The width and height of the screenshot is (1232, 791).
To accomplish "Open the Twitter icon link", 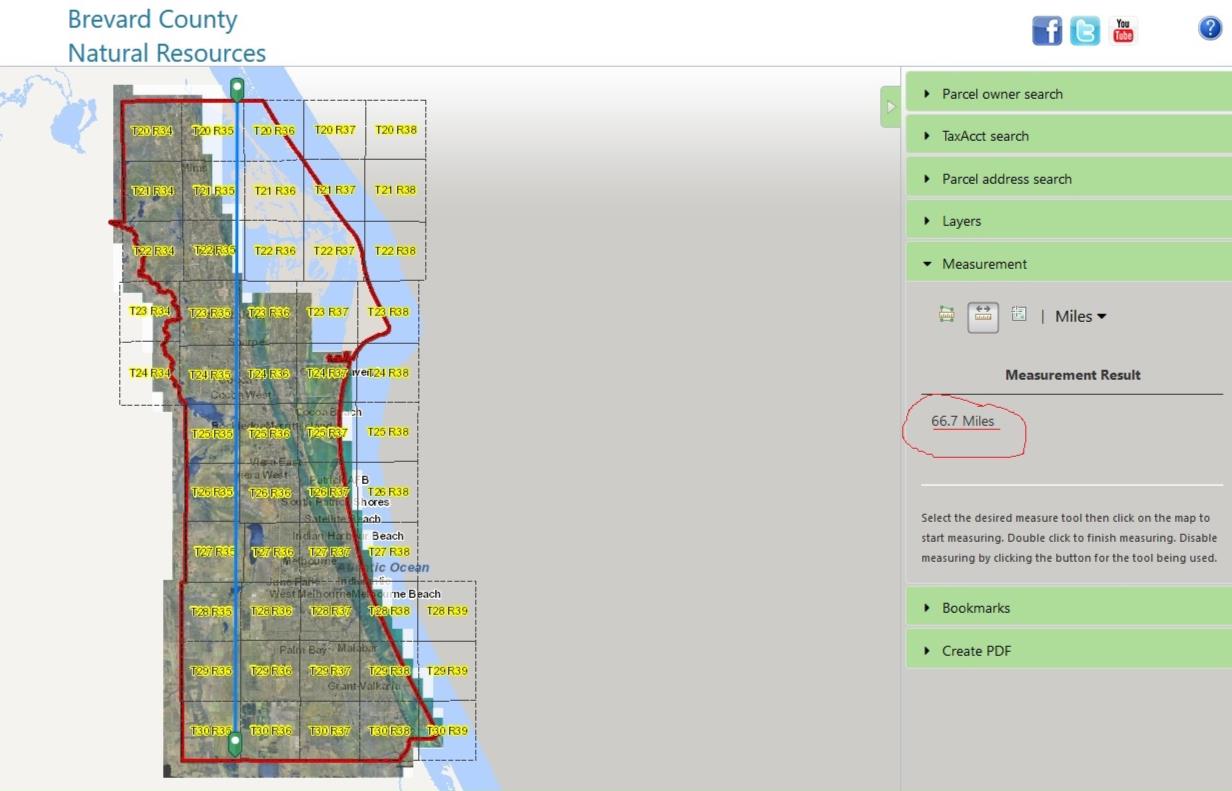I will (x=1085, y=31).
